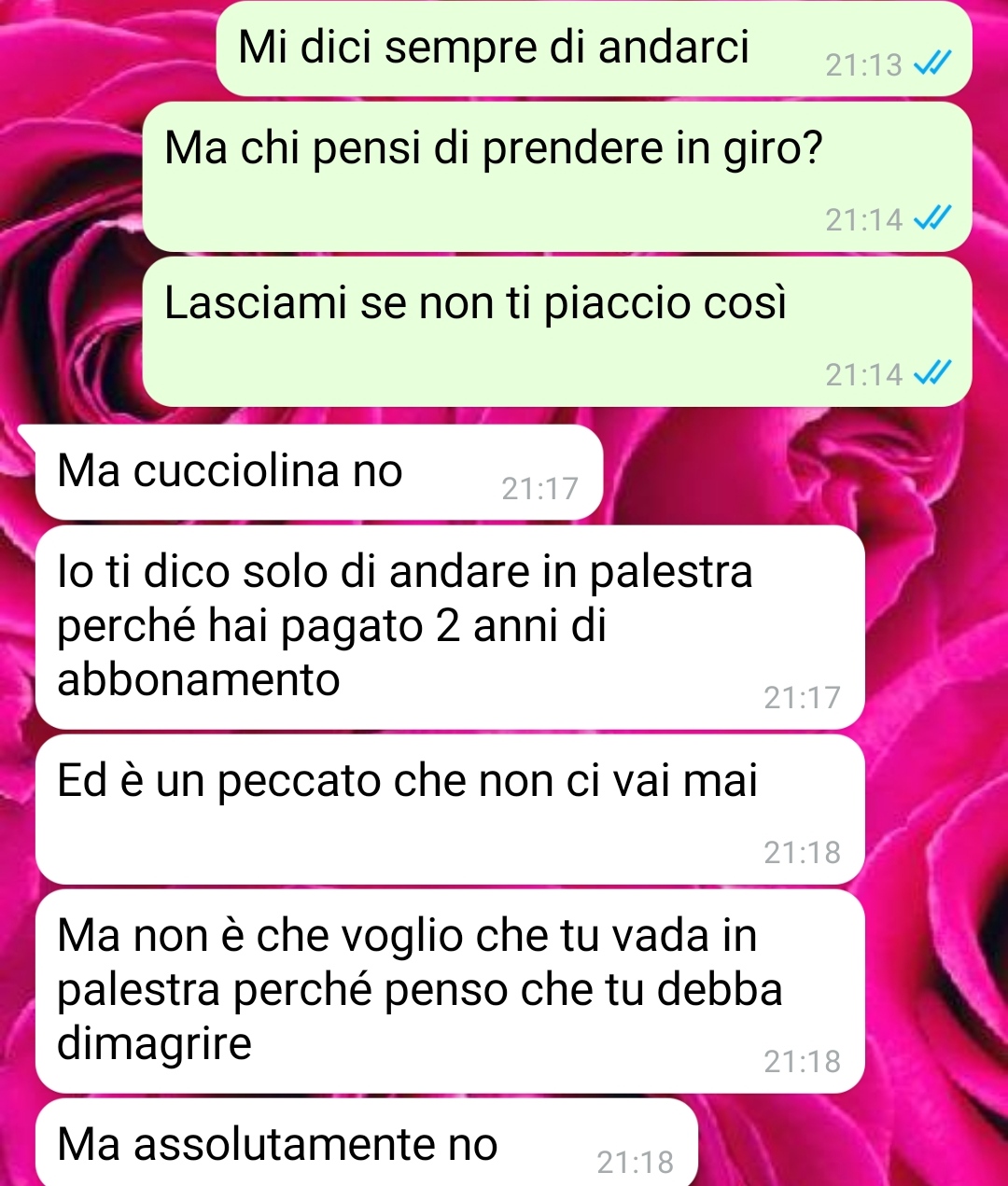Tap read receipt ticks on 'Ma chi pensi' message
The image size is (1008, 1186).
(x=931, y=219)
